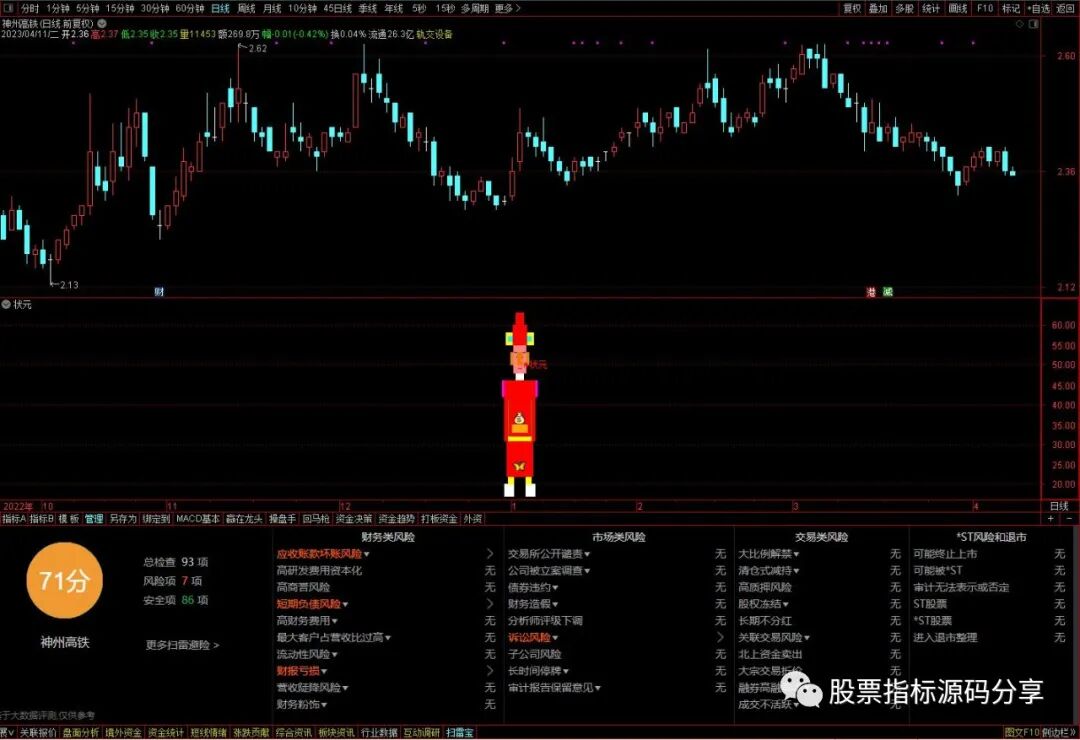Add stock via +自选 button
Viewport: 1080px width, 740px height.
(x=1039, y=8)
